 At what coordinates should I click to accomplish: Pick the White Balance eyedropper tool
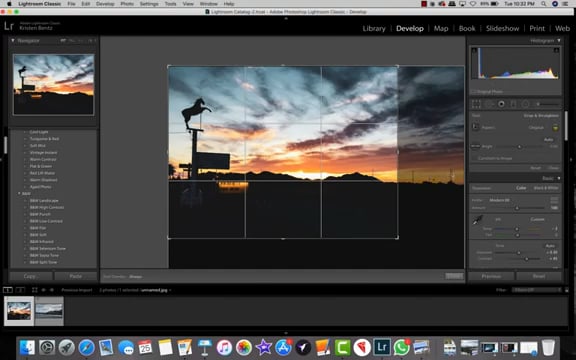point(477,220)
